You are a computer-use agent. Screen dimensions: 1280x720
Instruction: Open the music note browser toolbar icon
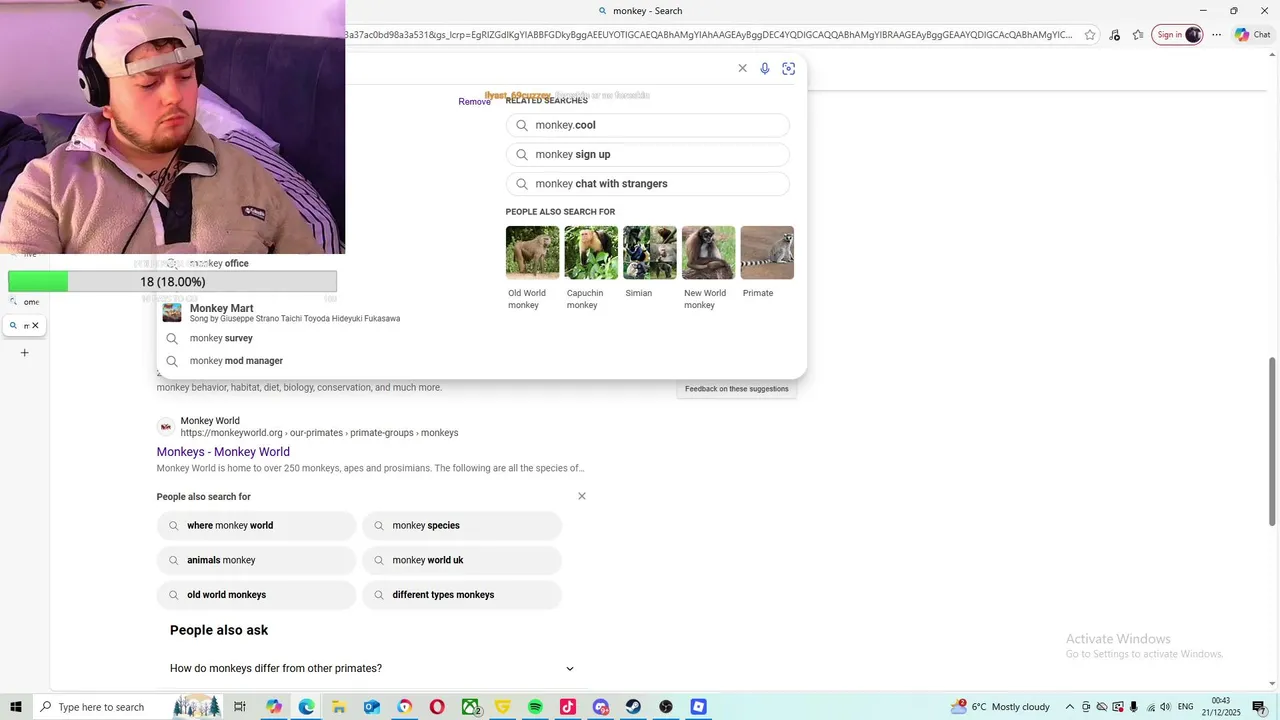1114,35
